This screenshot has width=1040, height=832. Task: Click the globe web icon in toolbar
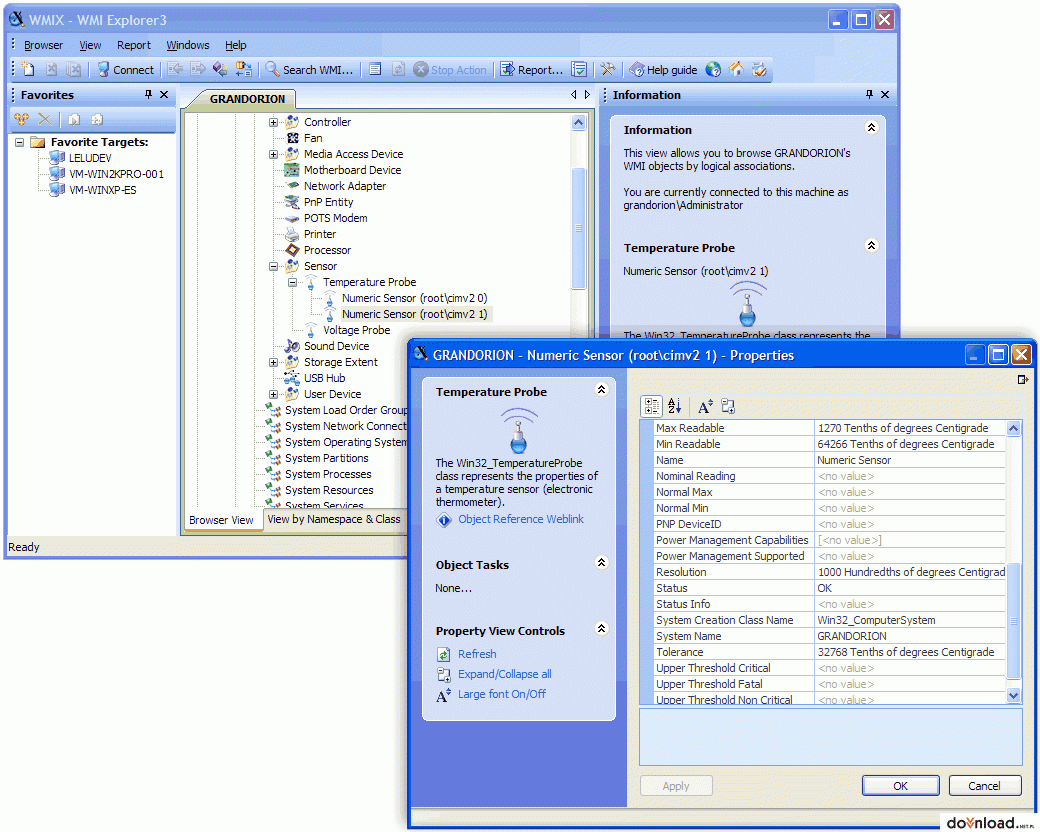(x=713, y=69)
